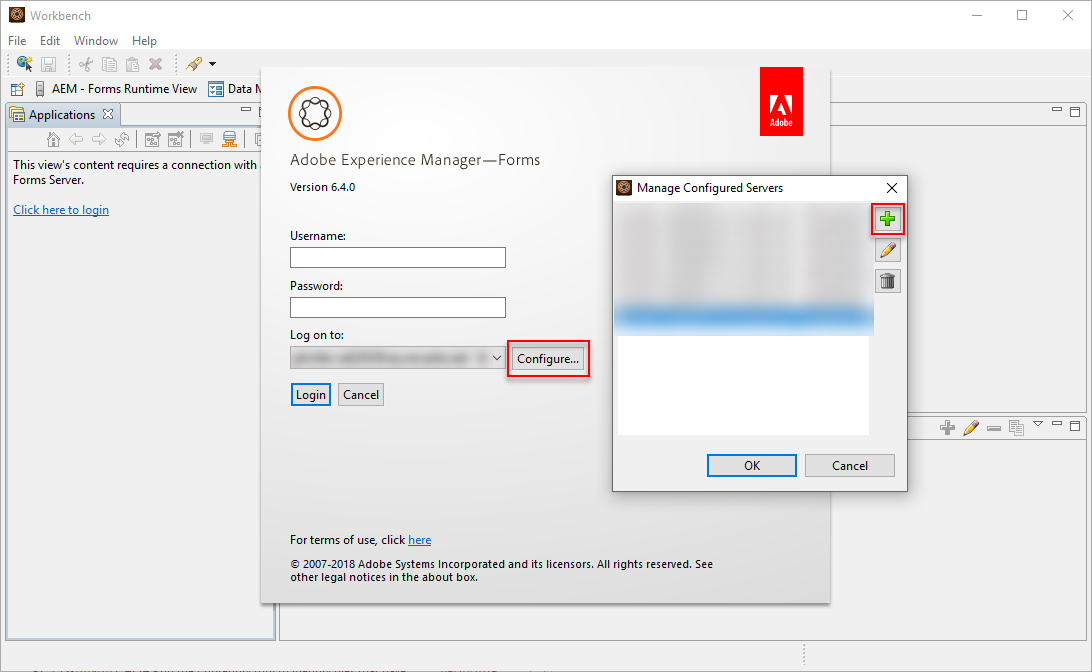
Task: Click the Home icon in Applications view
Action: pos(53,139)
